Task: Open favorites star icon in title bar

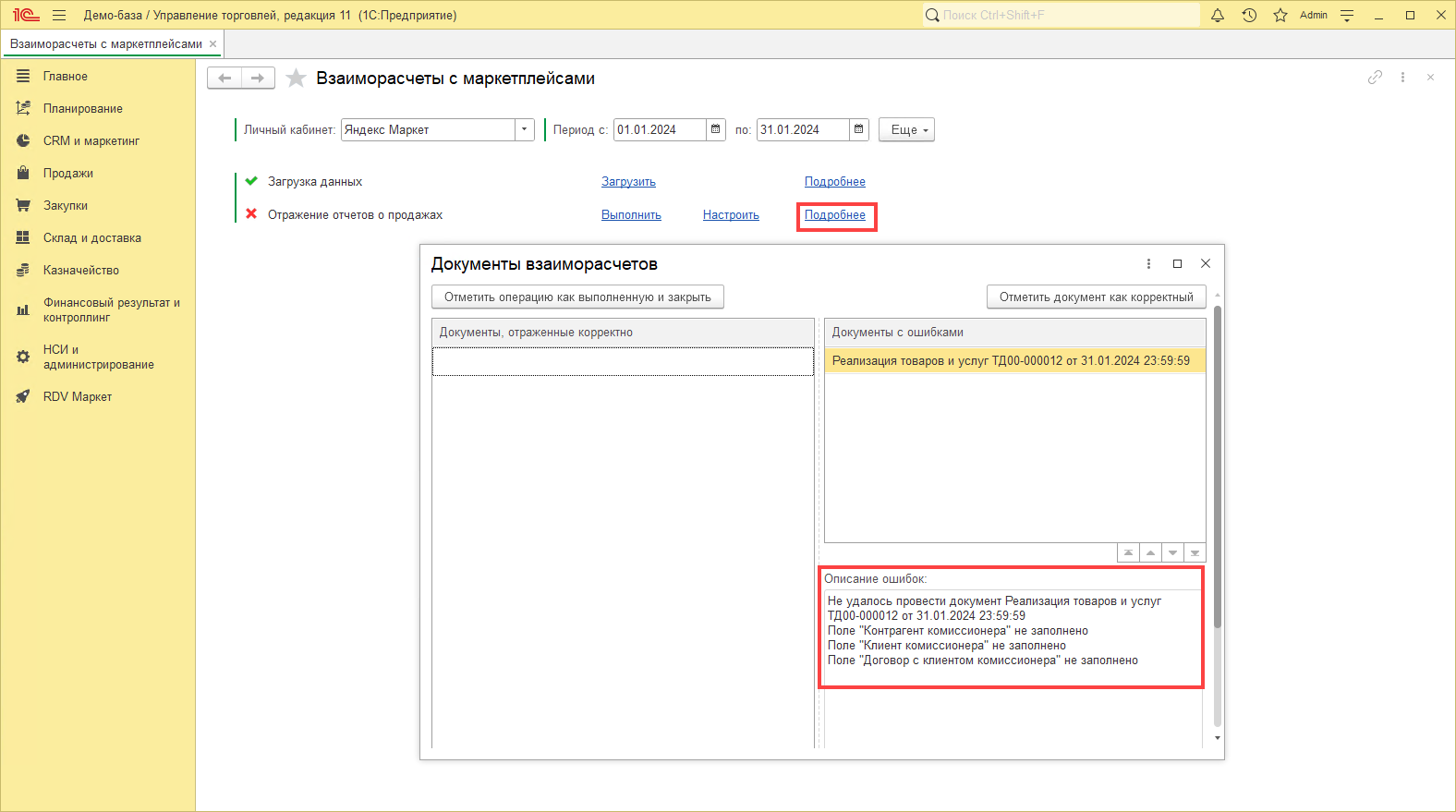Action: pyautogui.click(x=1280, y=15)
